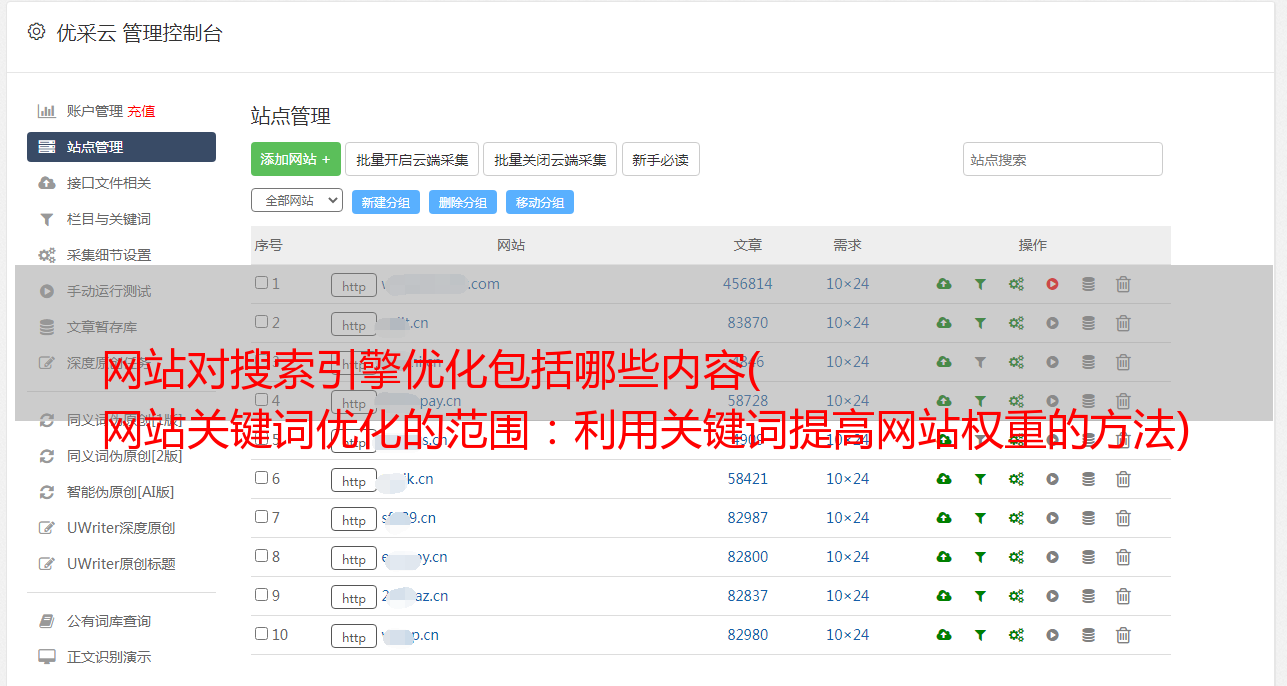Tick the checkbox for site row 8
This screenshot has width=1287, height=686.
point(261,556)
